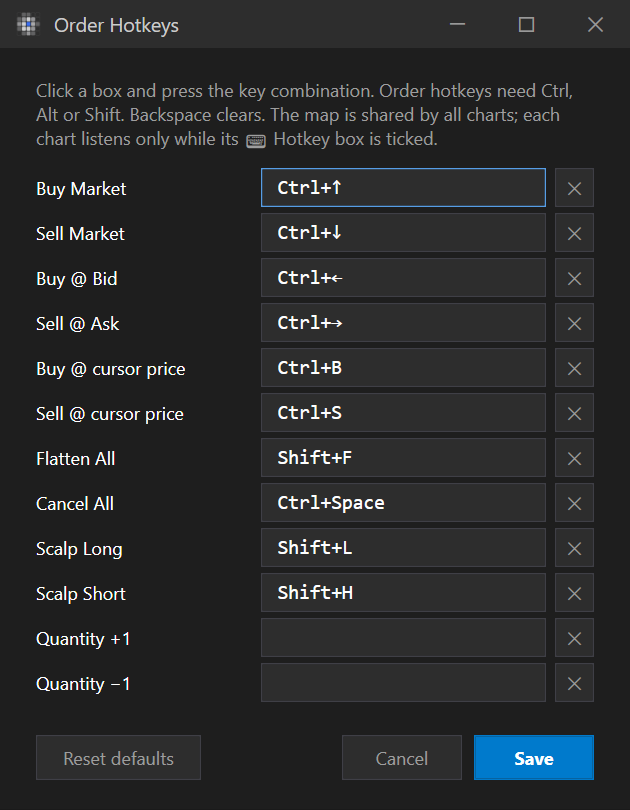The image size is (630, 810).
Task: Save the hotkey map
Action: (x=534, y=757)
